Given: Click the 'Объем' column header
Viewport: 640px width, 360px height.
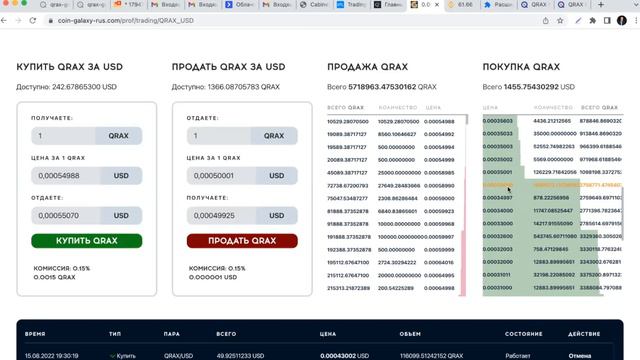Looking at the screenshot, I should pyautogui.click(x=410, y=334).
